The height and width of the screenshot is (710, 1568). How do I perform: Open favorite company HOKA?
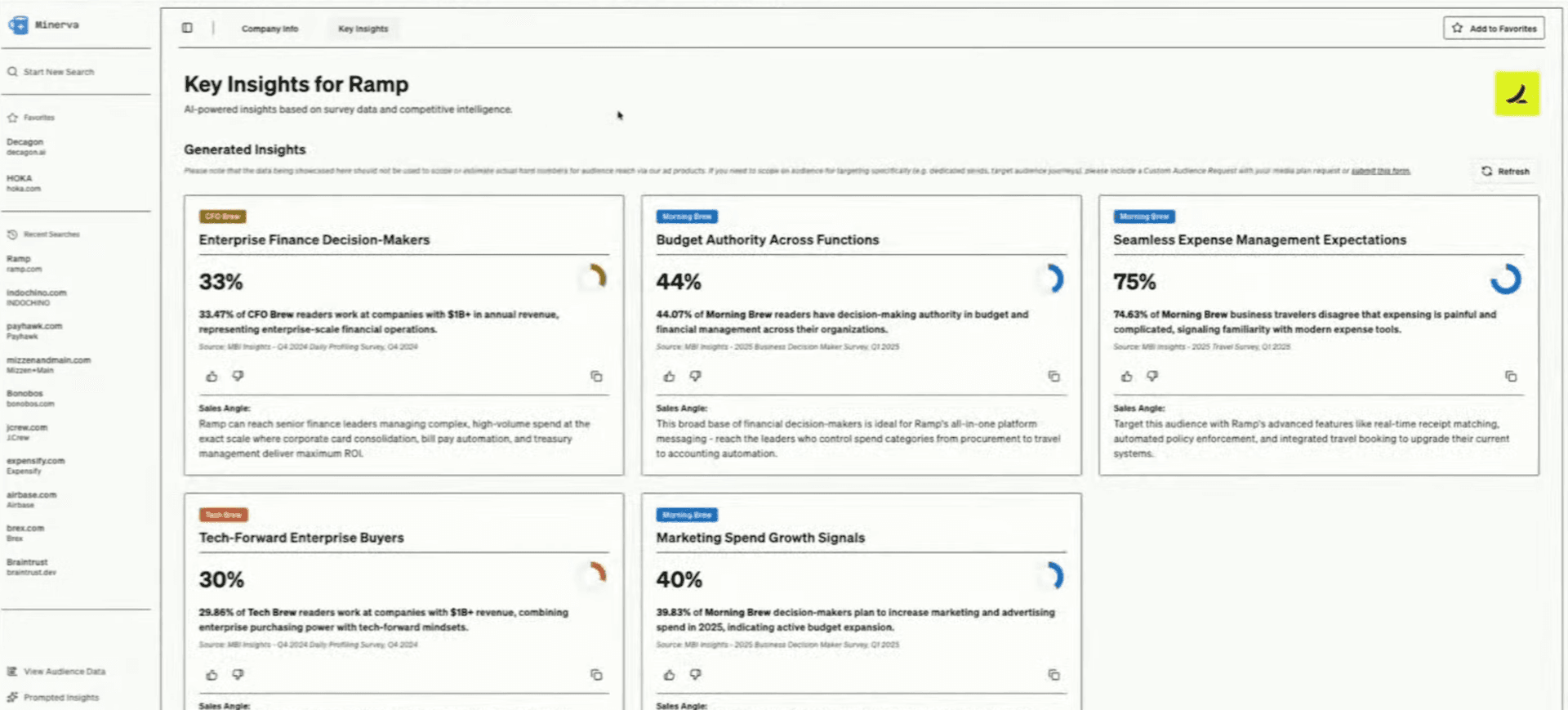(24, 183)
